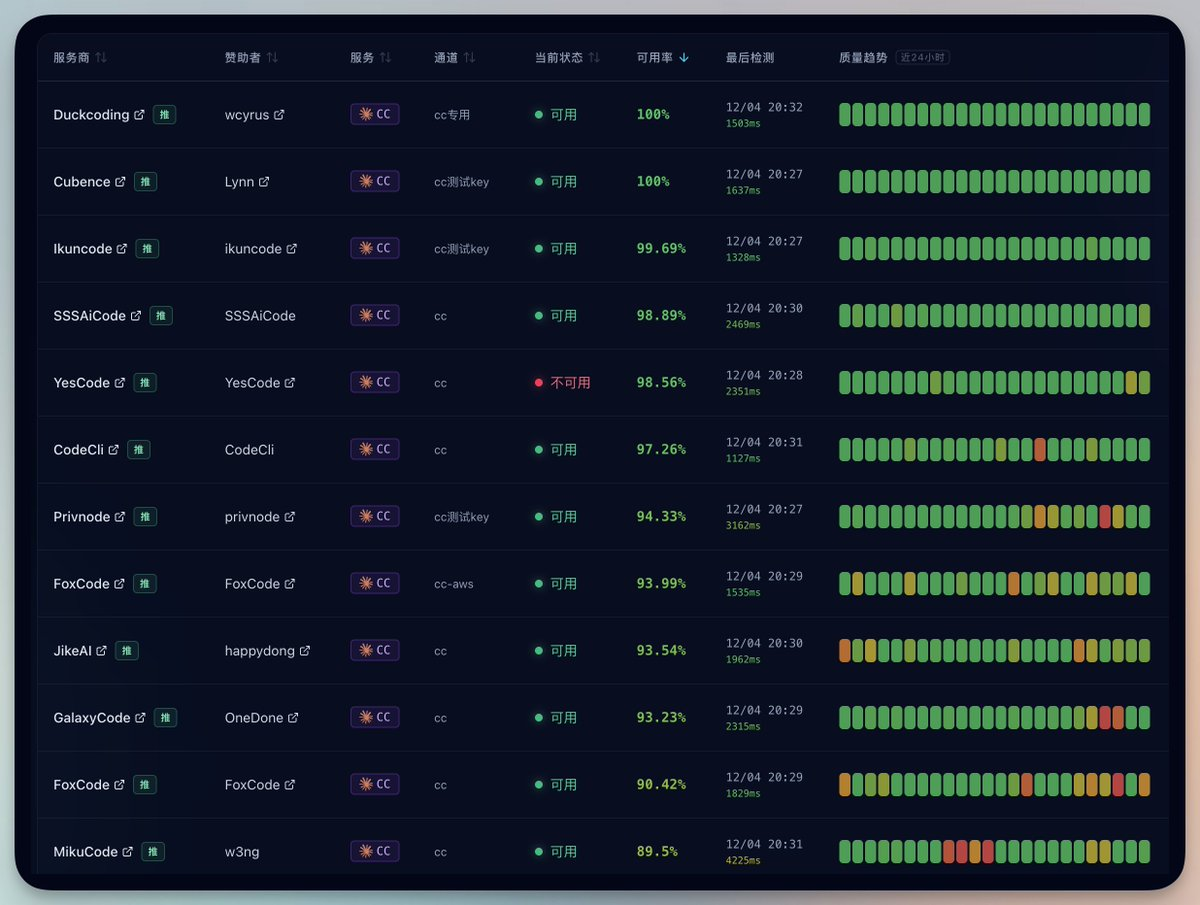The height and width of the screenshot is (905, 1200).
Task: Toggle sort on 可用率 column
Action: tap(662, 58)
